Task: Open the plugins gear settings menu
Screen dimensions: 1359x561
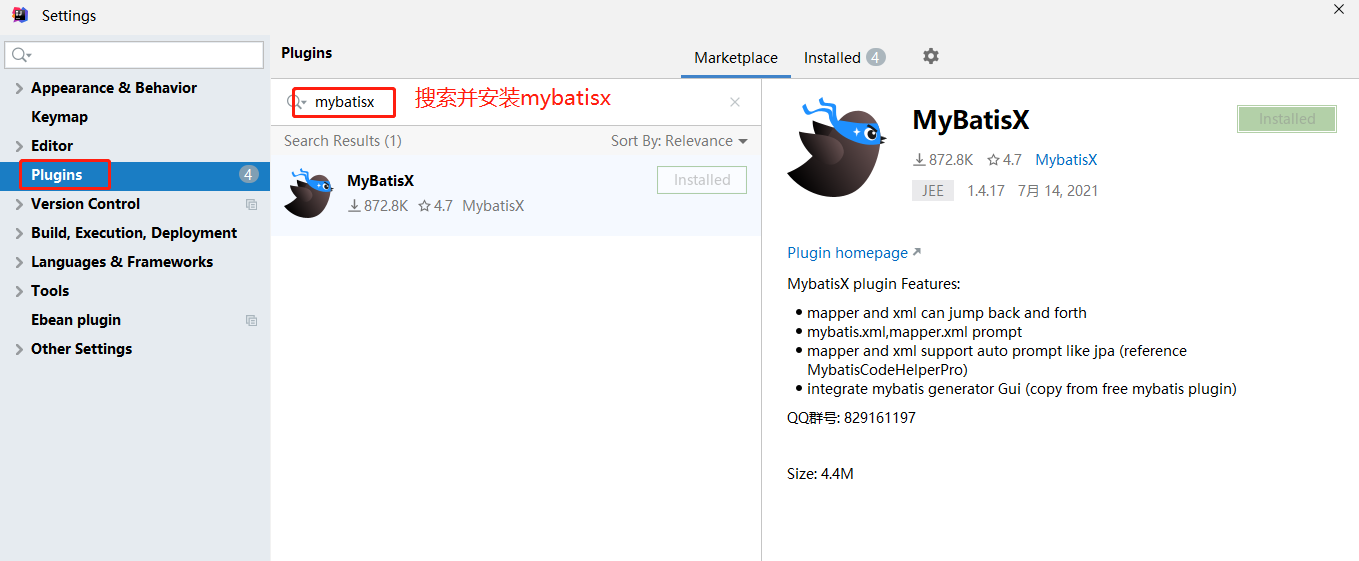Action: (x=931, y=56)
